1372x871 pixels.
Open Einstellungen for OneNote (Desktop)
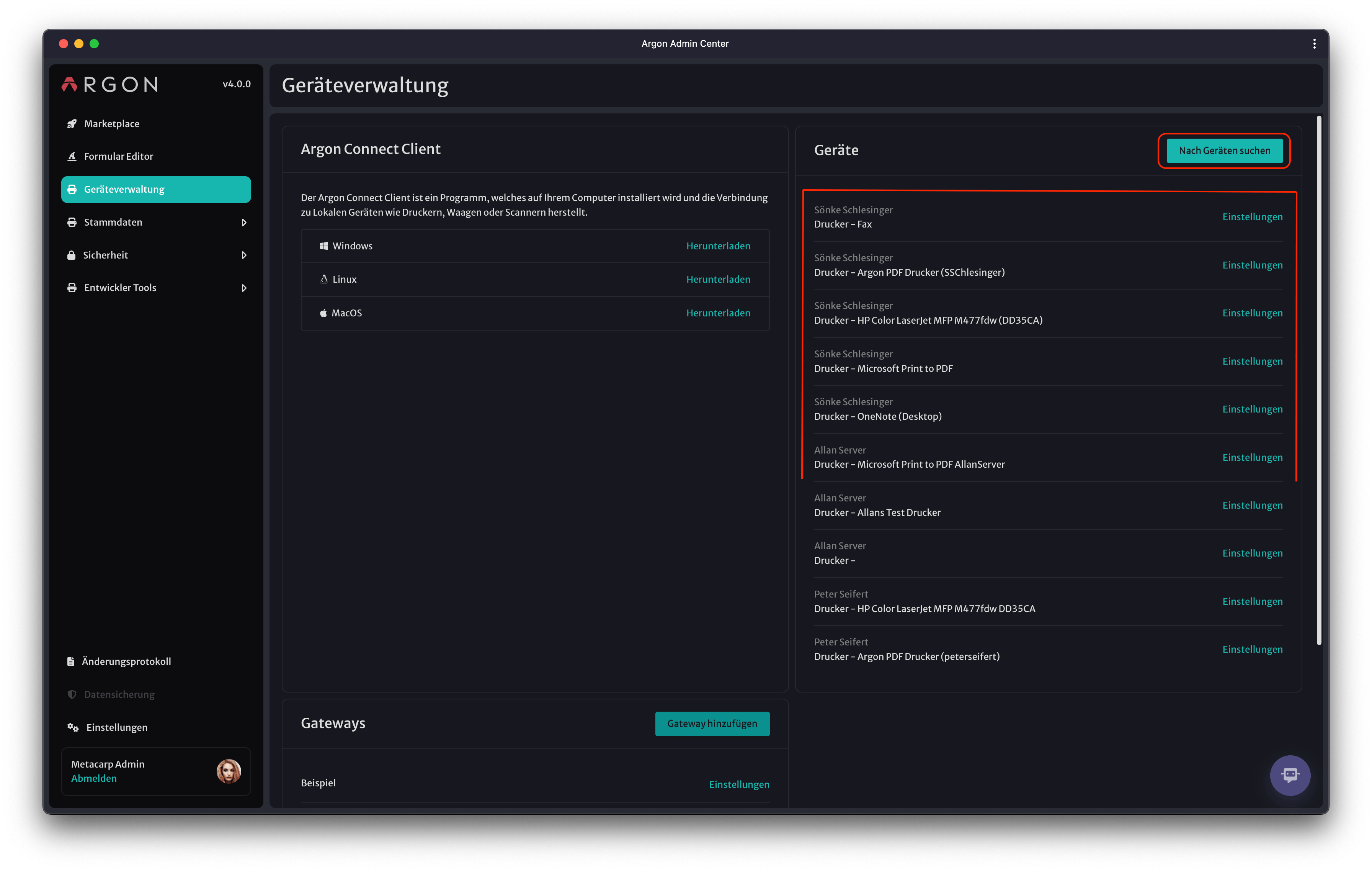point(1252,409)
